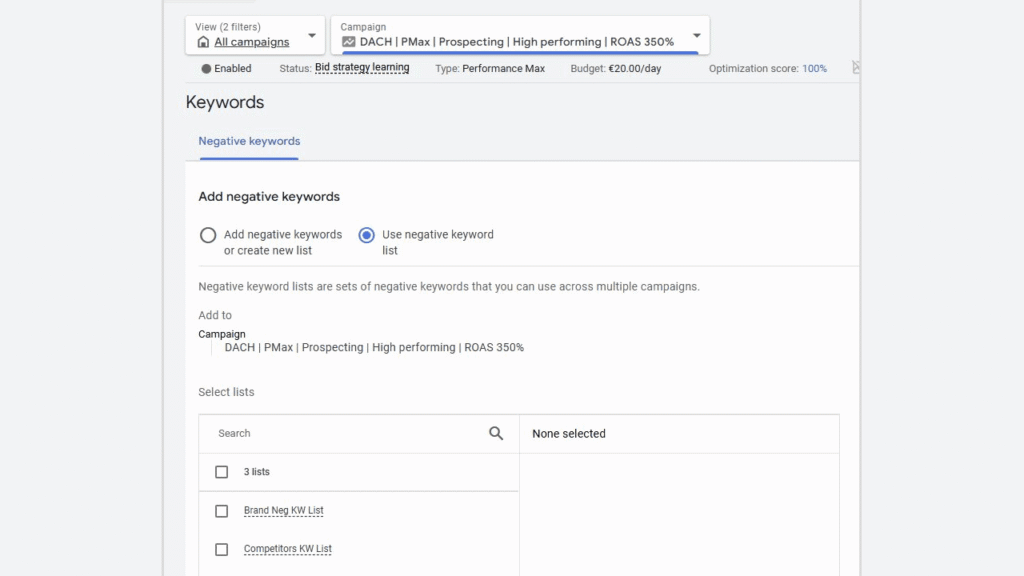1024x576 pixels.
Task: Click campaign name under Add to
Action: tap(374, 347)
